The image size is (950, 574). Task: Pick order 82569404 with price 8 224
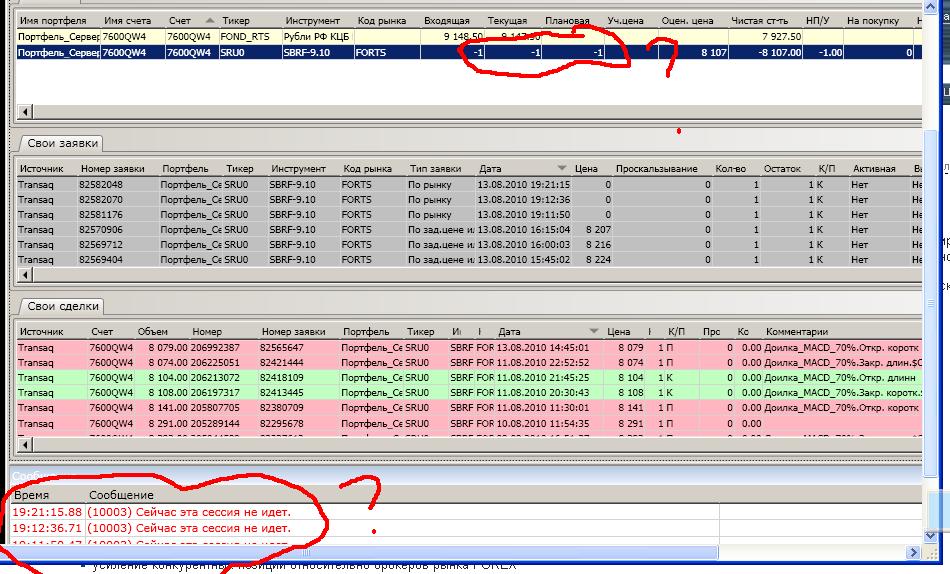point(300,260)
